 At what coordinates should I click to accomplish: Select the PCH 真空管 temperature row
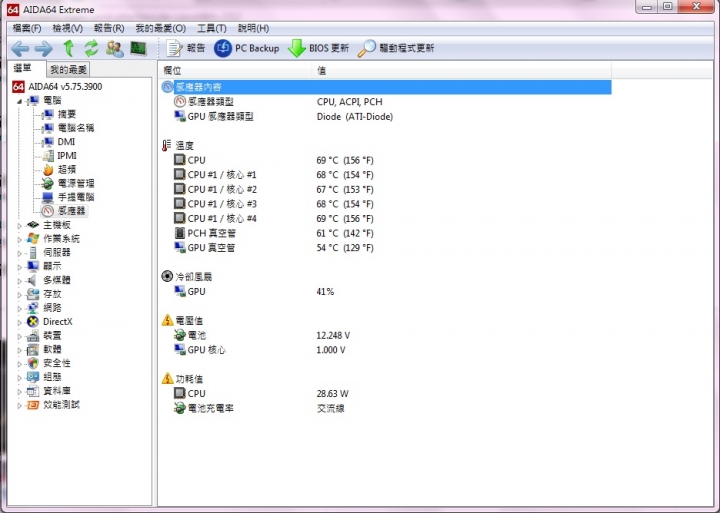tap(386, 233)
